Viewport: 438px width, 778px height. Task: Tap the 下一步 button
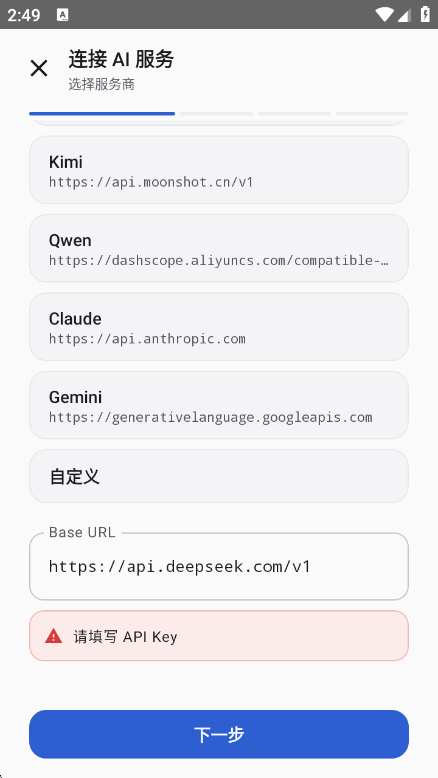[x=219, y=734]
